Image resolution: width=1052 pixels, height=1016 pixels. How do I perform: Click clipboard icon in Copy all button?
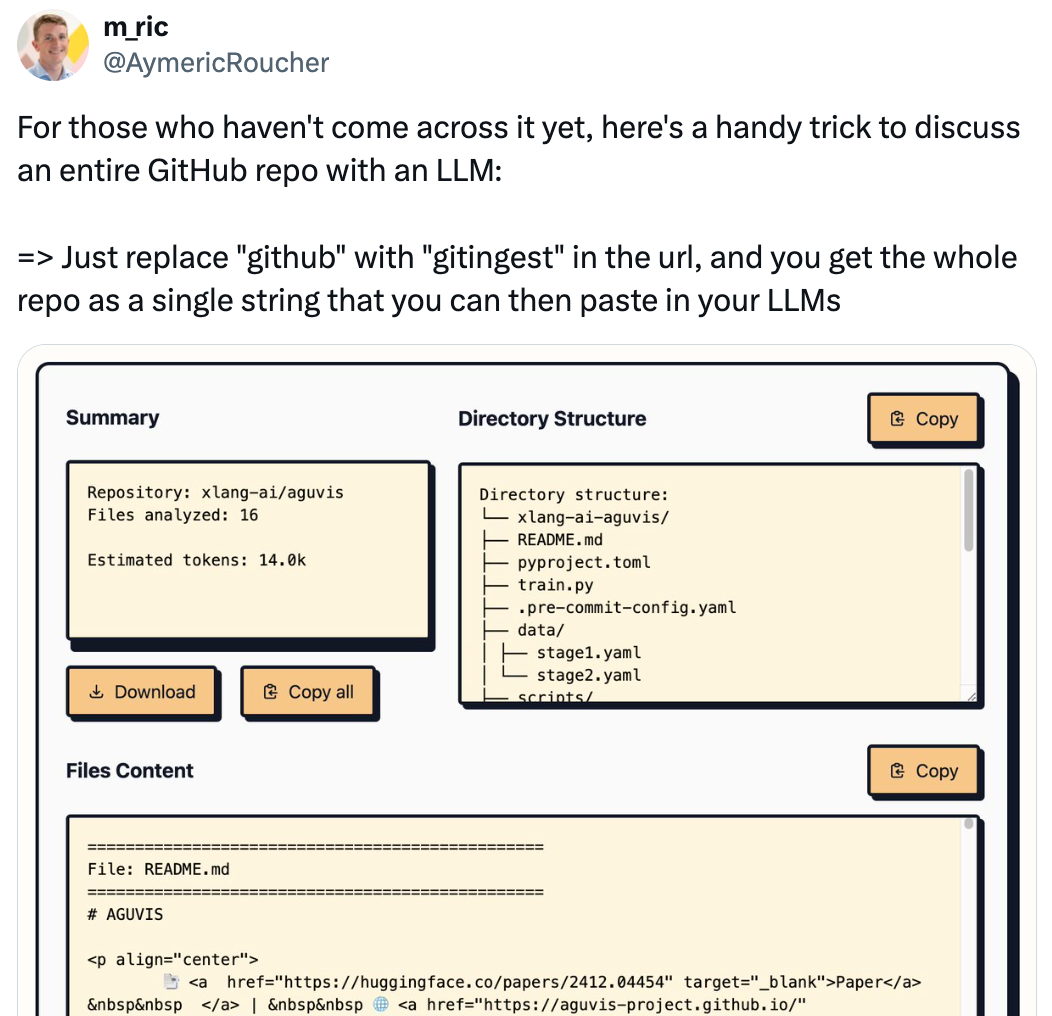tap(270, 692)
